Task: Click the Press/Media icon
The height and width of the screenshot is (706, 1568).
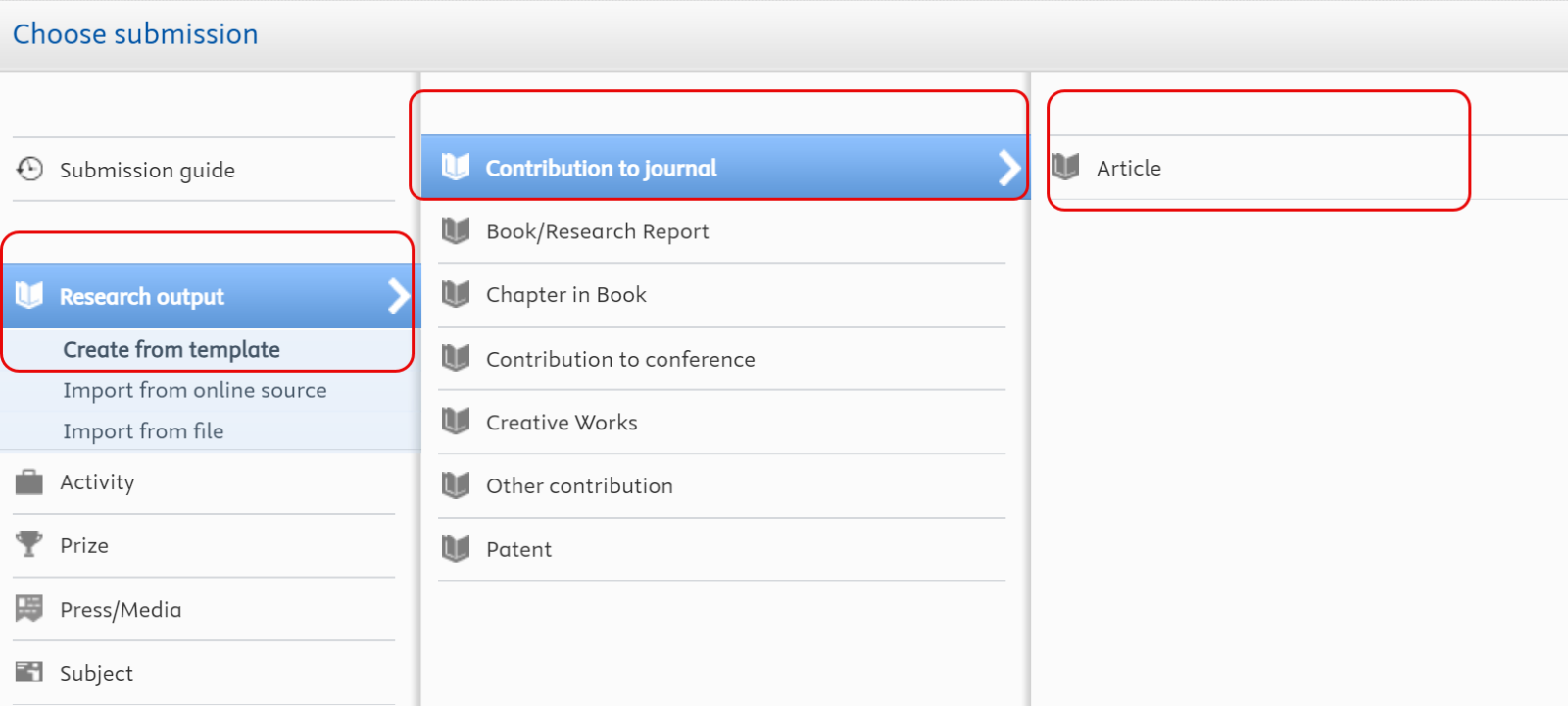Action: point(29,609)
